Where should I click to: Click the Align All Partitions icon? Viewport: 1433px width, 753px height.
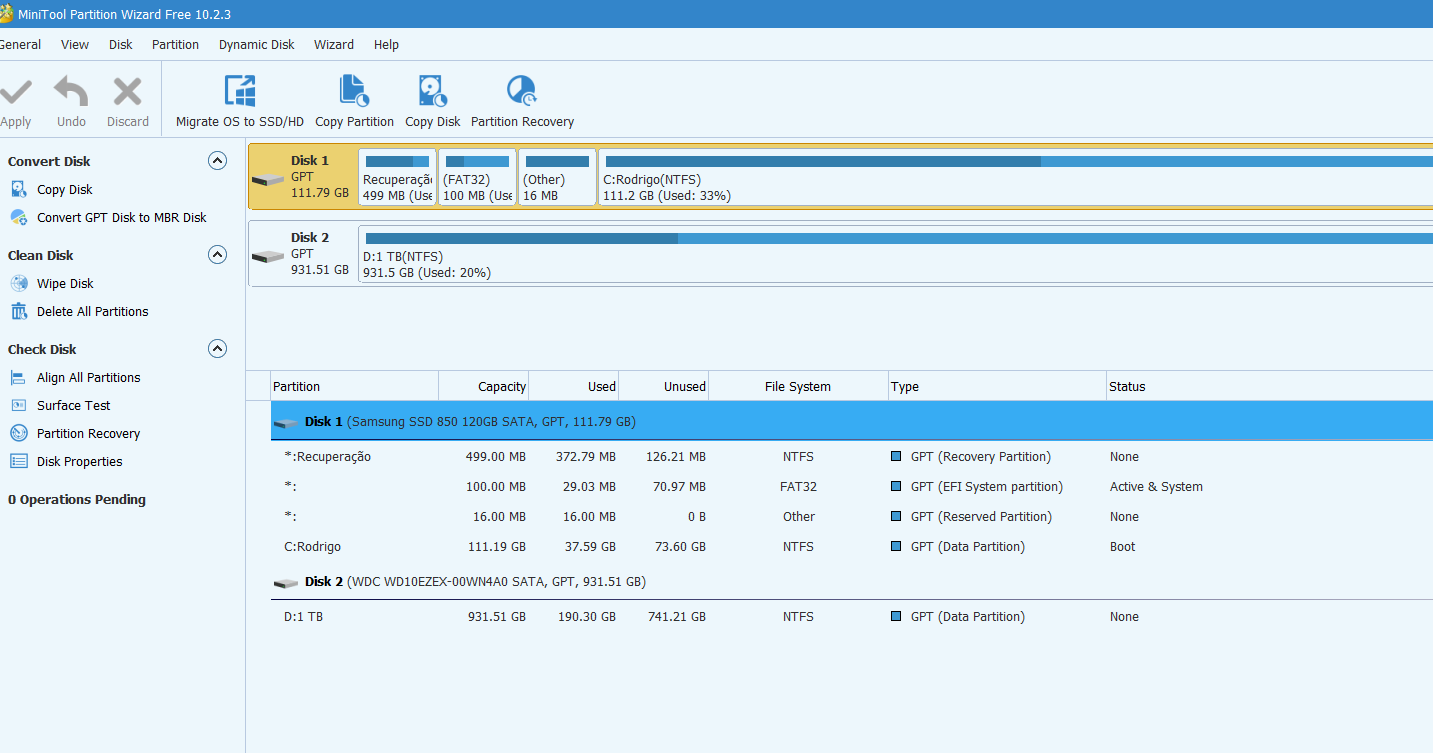[19, 377]
